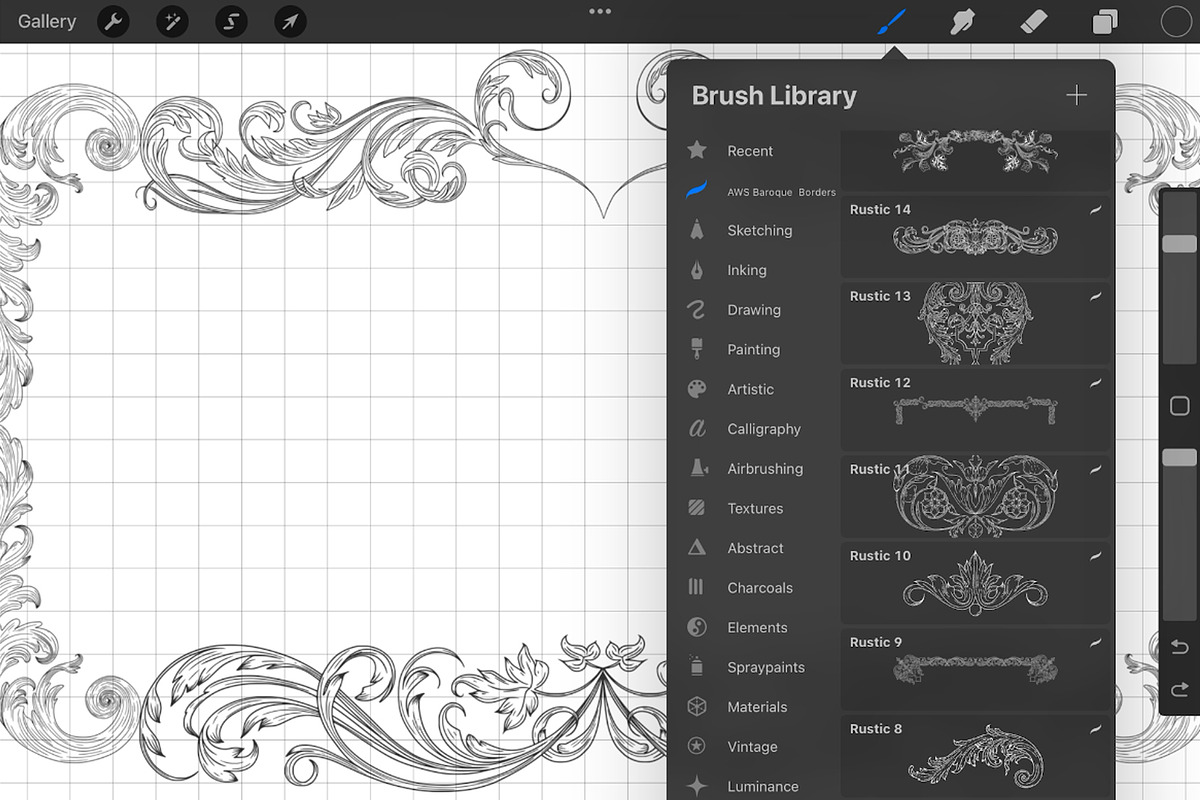Open the Calligraphy brush set

(x=763, y=429)
